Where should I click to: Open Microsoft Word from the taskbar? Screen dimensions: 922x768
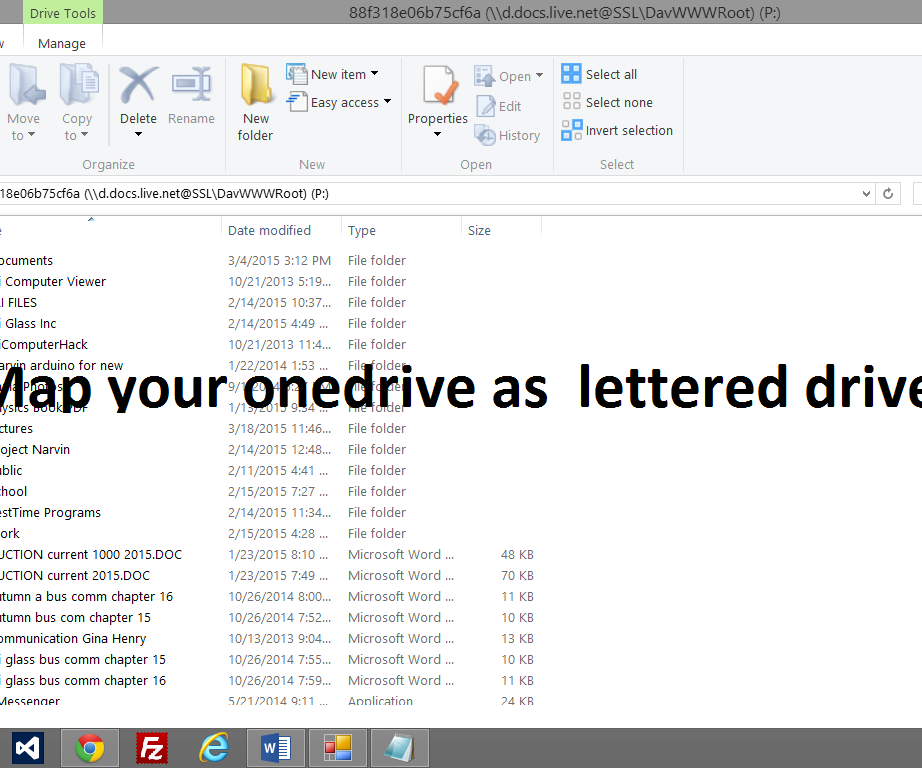[x=275, y=747]
